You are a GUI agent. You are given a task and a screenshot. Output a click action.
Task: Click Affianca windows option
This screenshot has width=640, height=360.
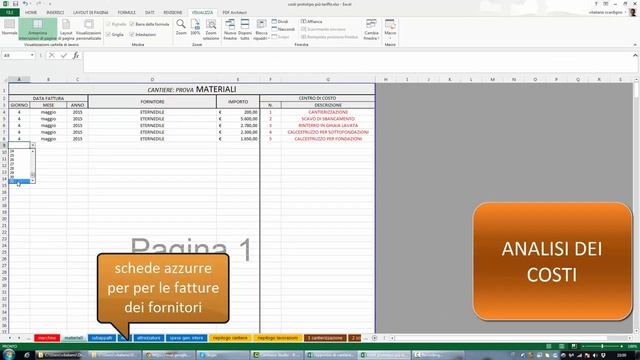coord(312,21)
